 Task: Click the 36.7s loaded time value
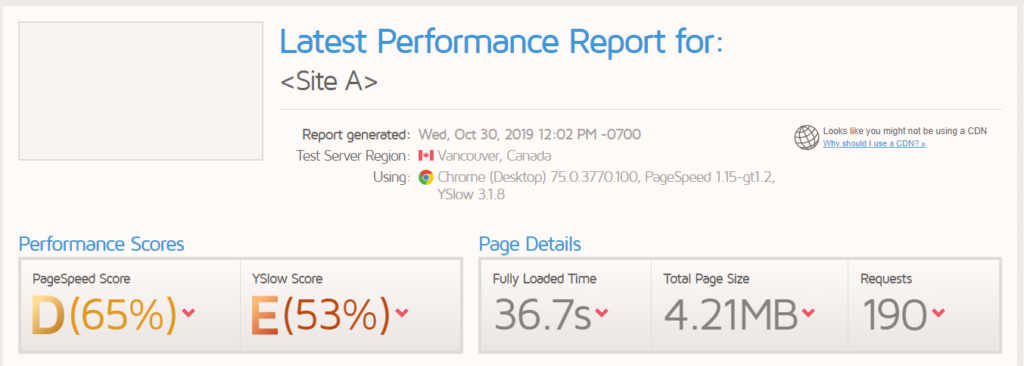542,314
